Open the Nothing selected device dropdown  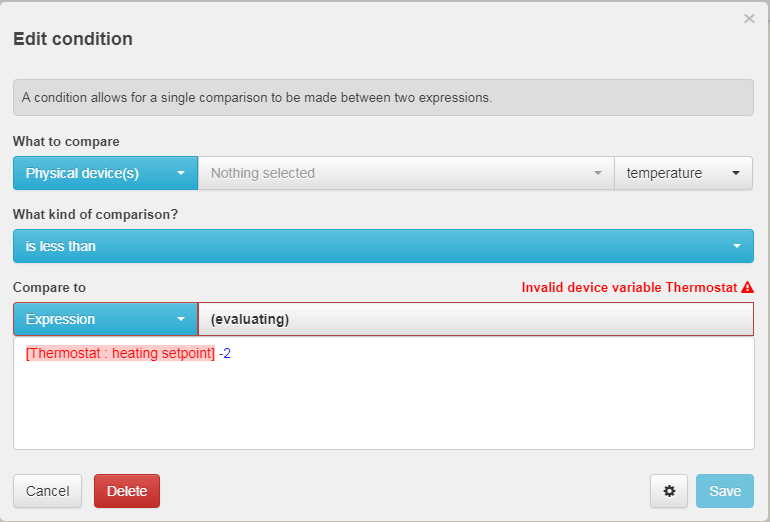406,173
